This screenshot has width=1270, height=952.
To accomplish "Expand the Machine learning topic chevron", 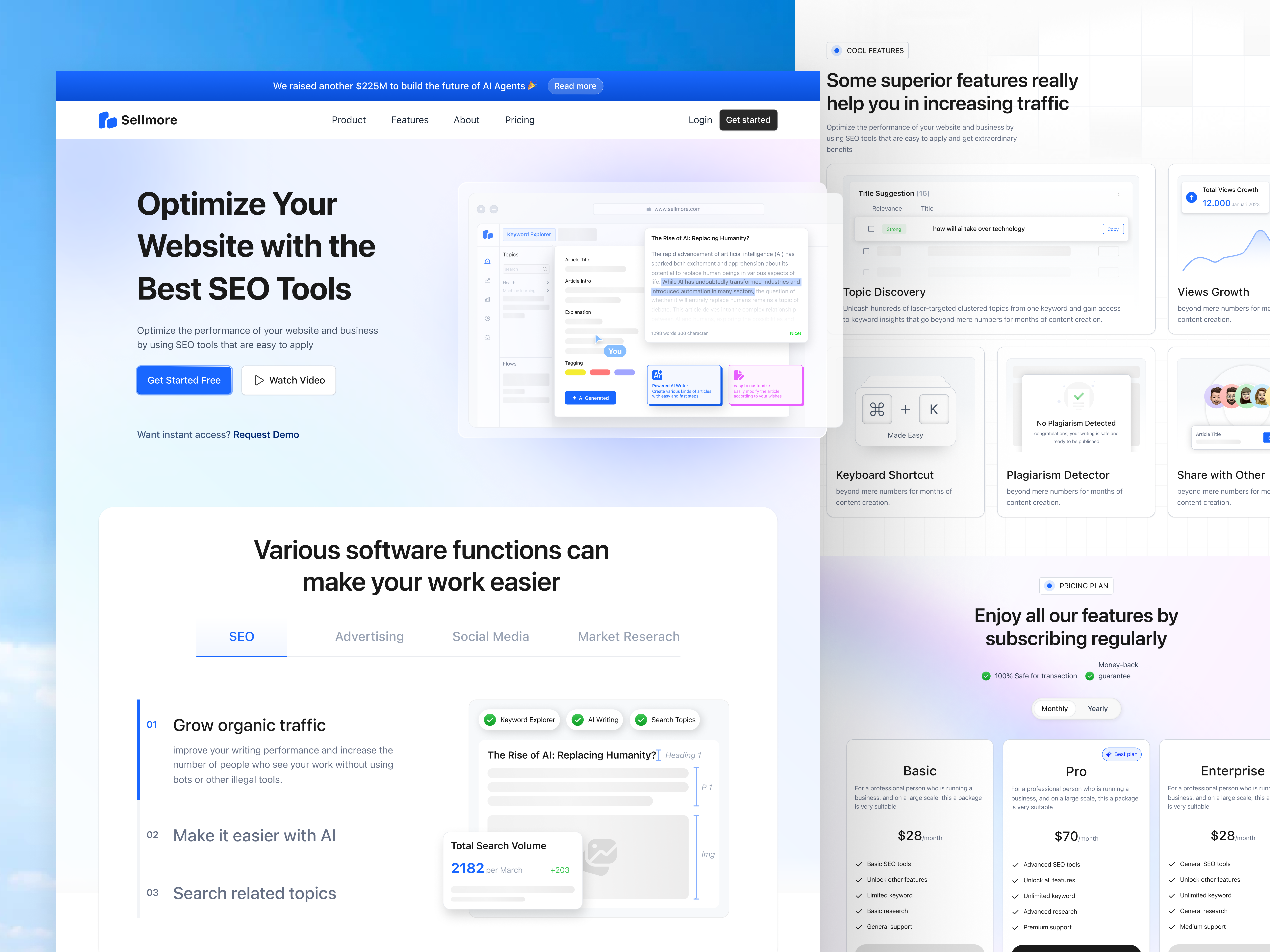I will coord(548,291).
